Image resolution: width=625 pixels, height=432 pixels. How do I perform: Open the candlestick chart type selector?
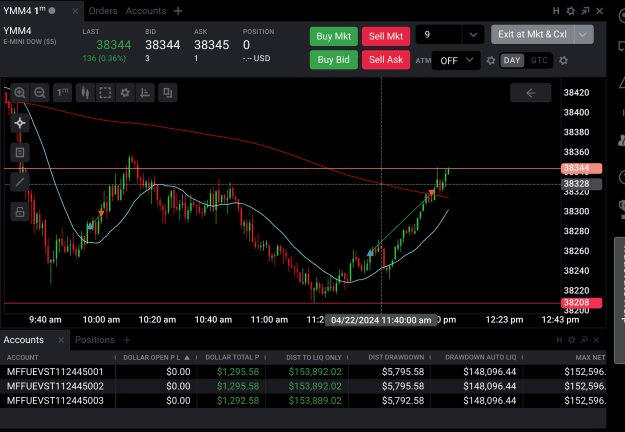point(85,93)
